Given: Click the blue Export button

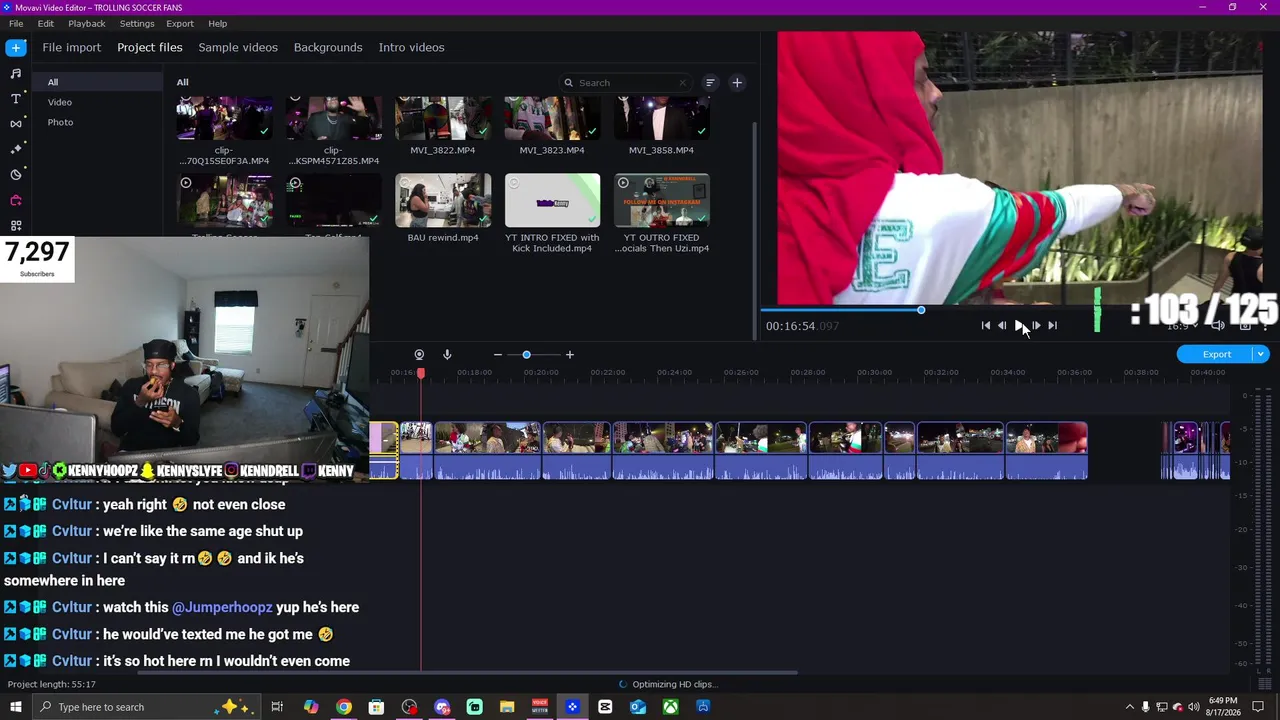Looking at the screenshot, I should point(1216,354).
